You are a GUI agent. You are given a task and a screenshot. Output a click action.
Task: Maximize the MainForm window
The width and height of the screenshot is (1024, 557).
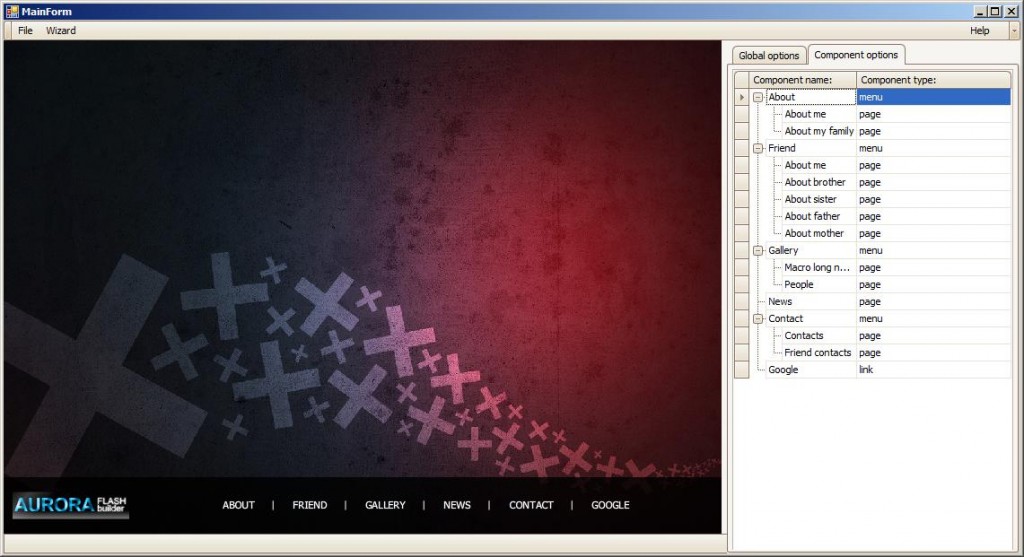995,11
